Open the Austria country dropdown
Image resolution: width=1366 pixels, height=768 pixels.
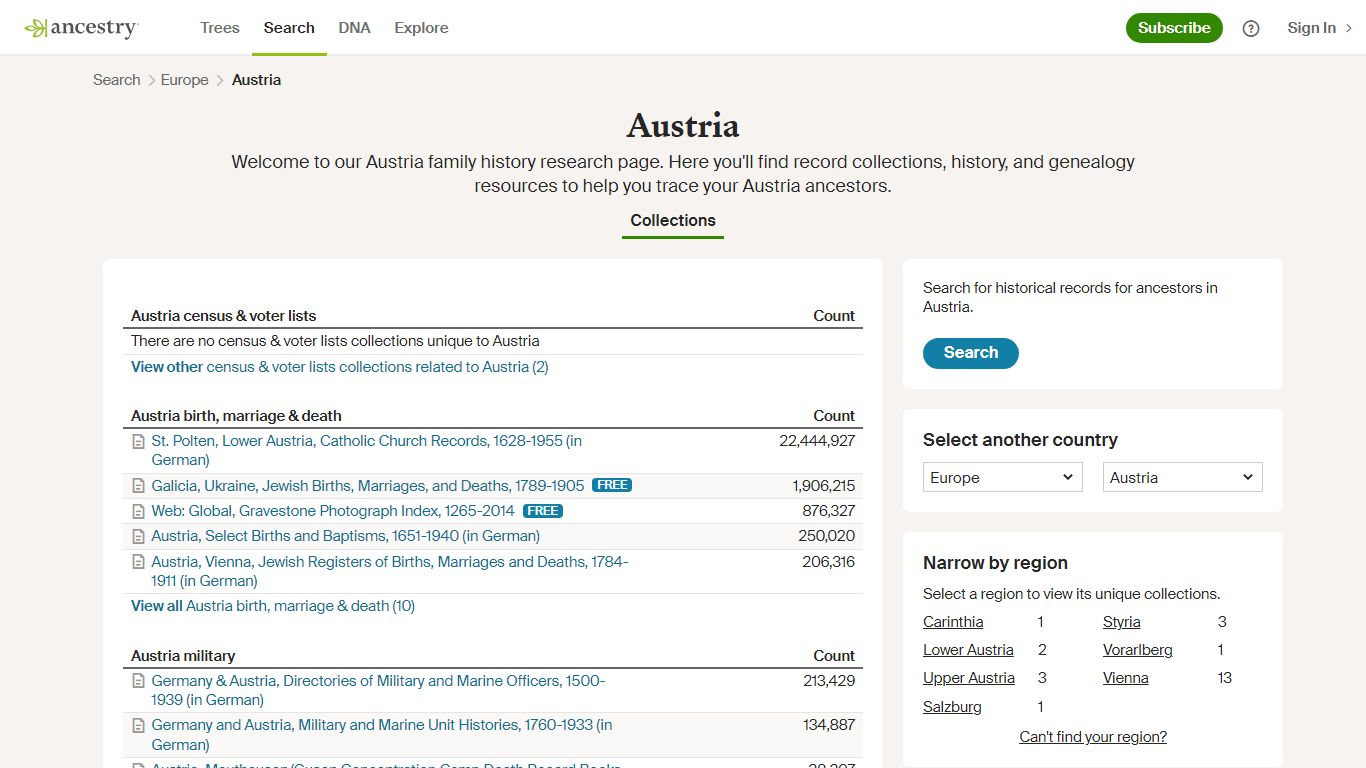tap(1183, 477)
